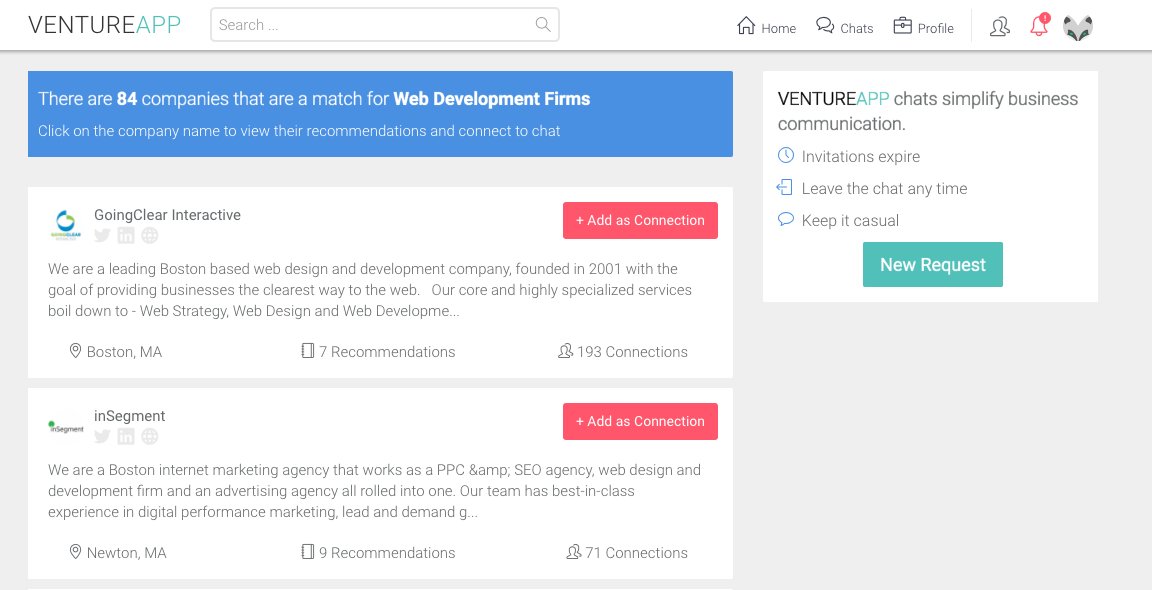Click the VentureApp logo
The width and height of the screenshot is (1152, 590).
[104, 25]
